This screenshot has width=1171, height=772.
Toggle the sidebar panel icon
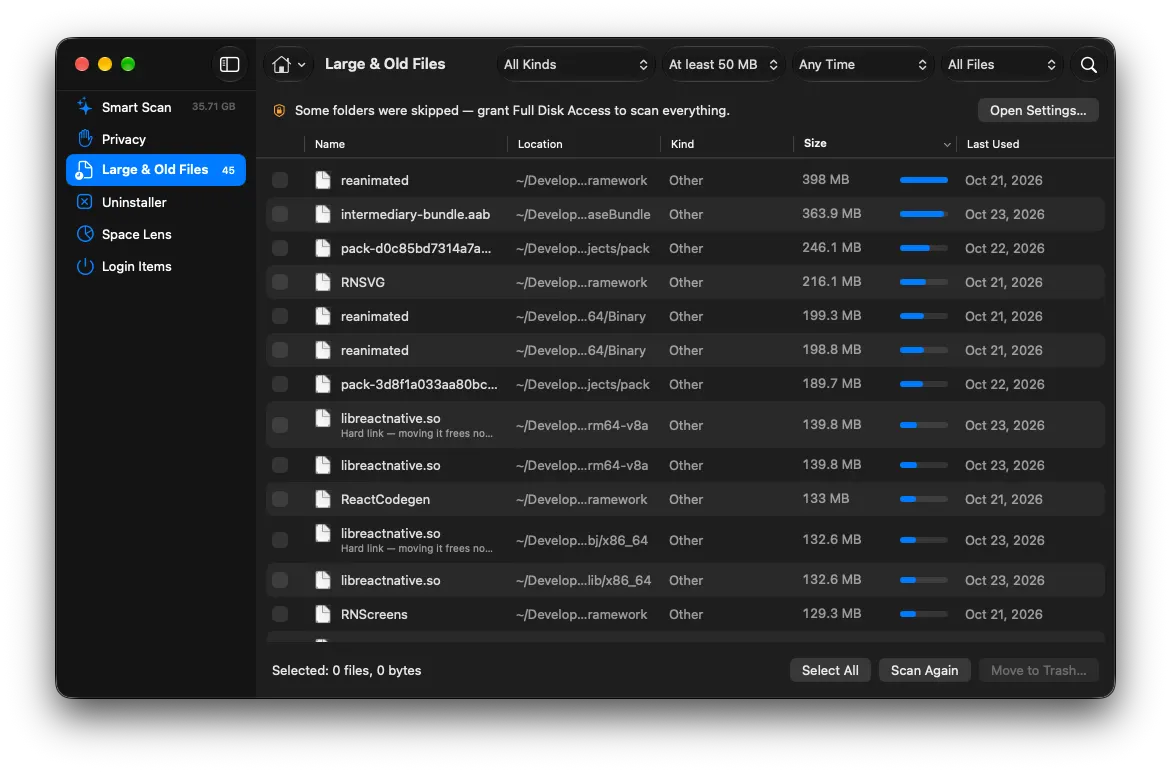[229, 64]
